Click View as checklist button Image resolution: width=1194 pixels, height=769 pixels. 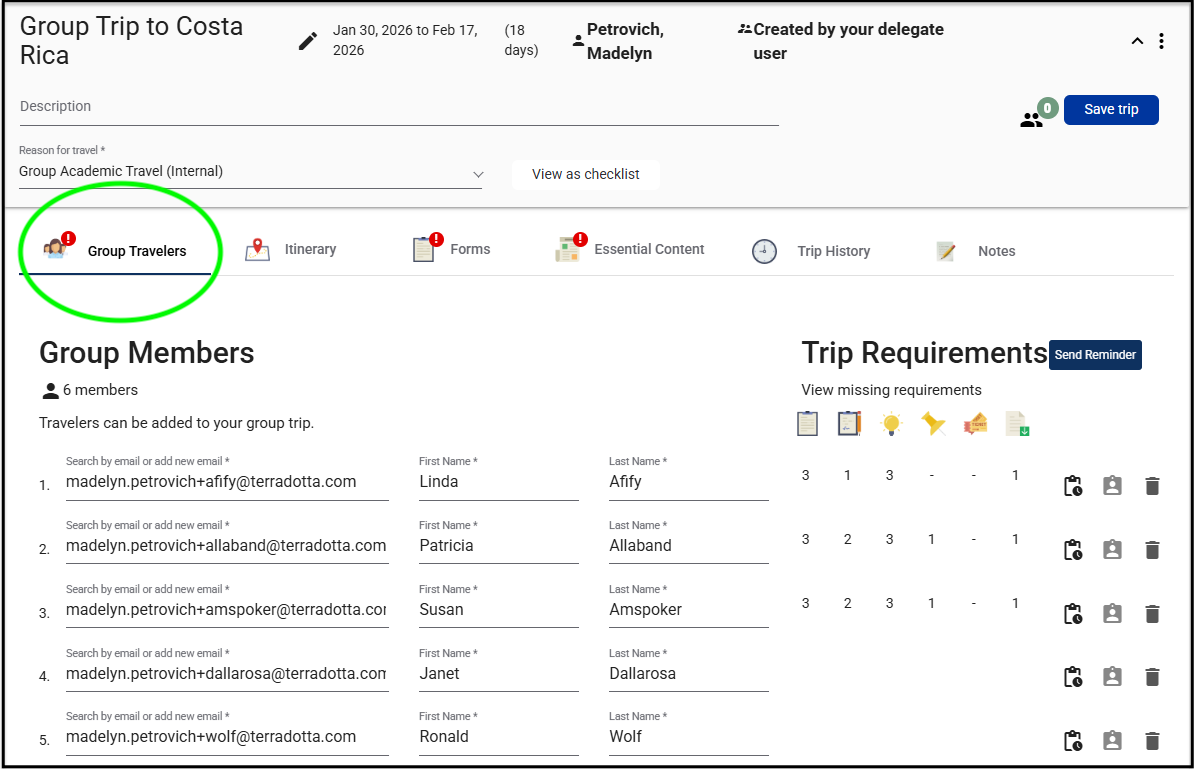586,174
